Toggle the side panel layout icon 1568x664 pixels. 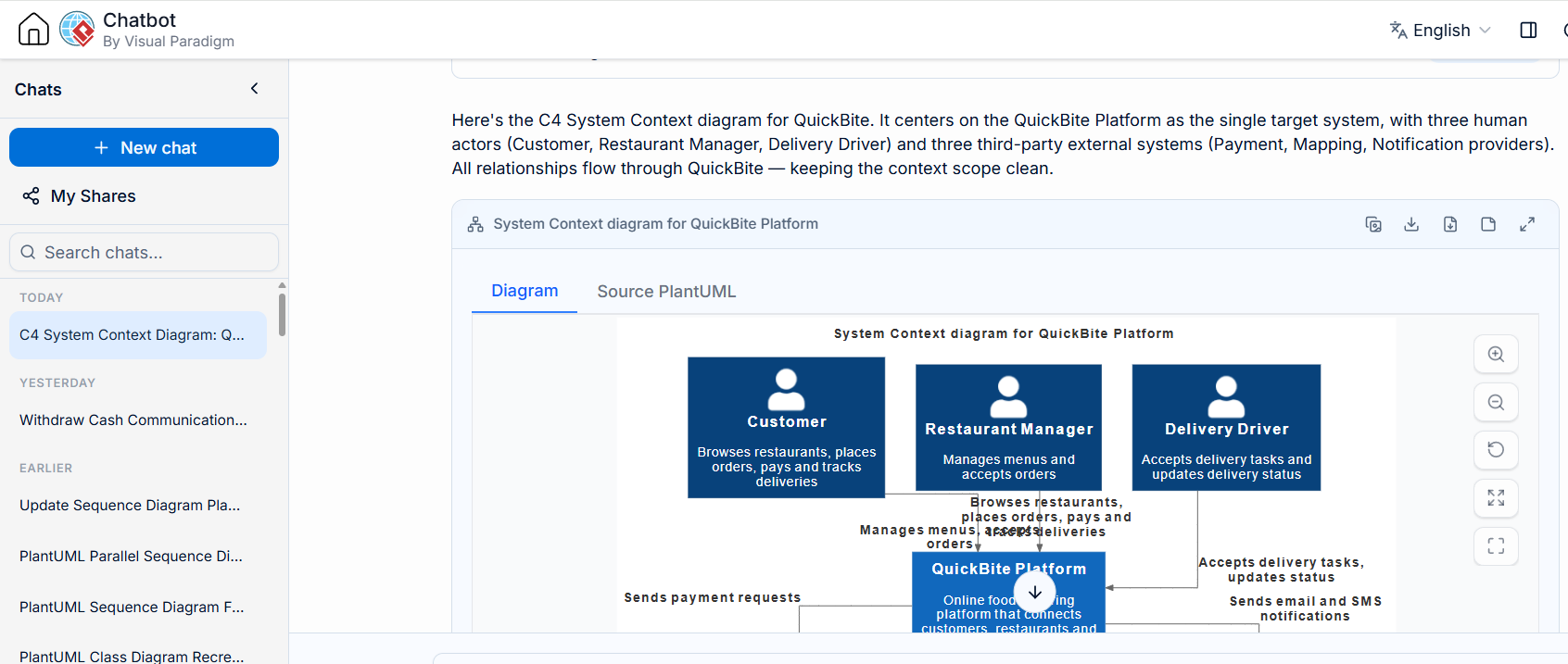coord(1529,31)
